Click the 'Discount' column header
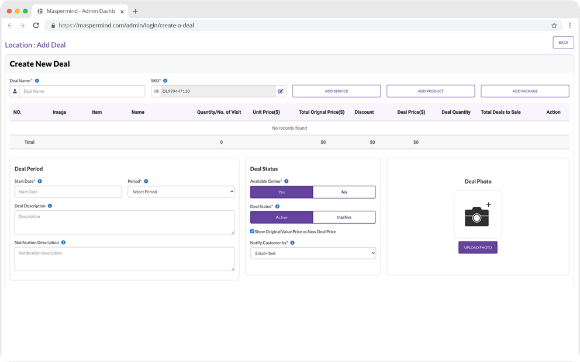This screenshot has height=362, width=580. pos(364,112)
